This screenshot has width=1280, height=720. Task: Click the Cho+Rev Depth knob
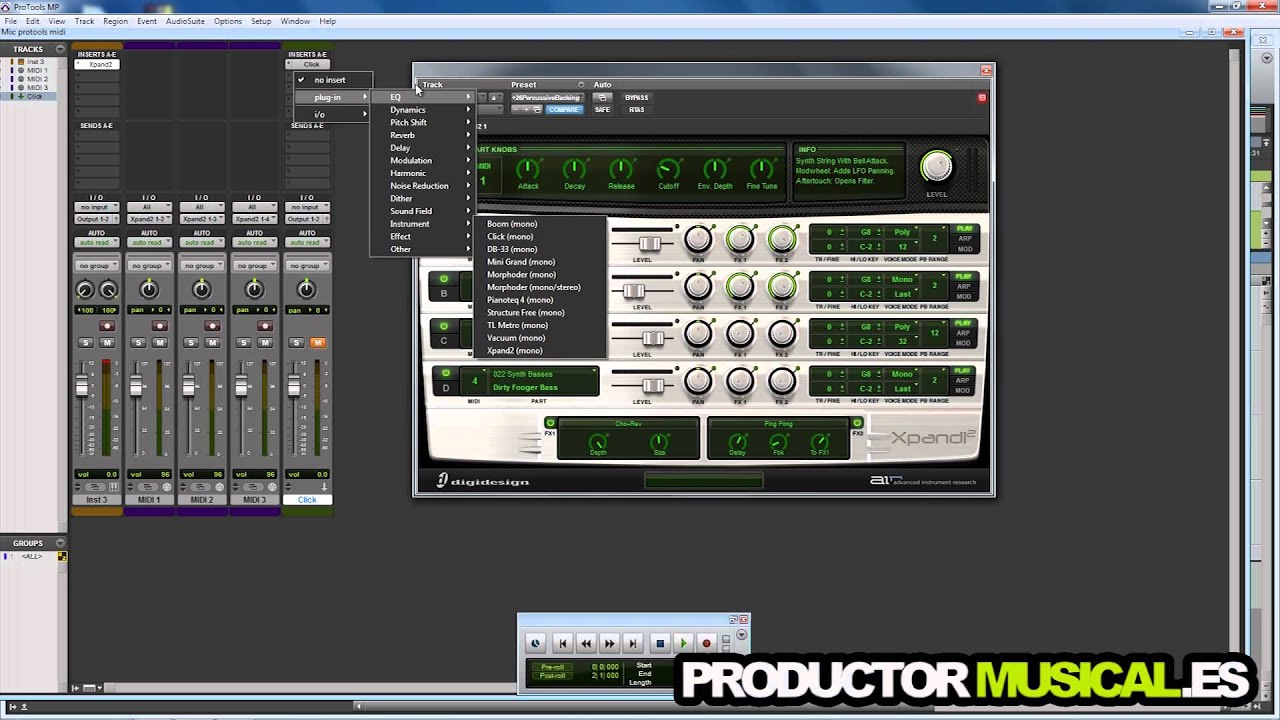598,441
